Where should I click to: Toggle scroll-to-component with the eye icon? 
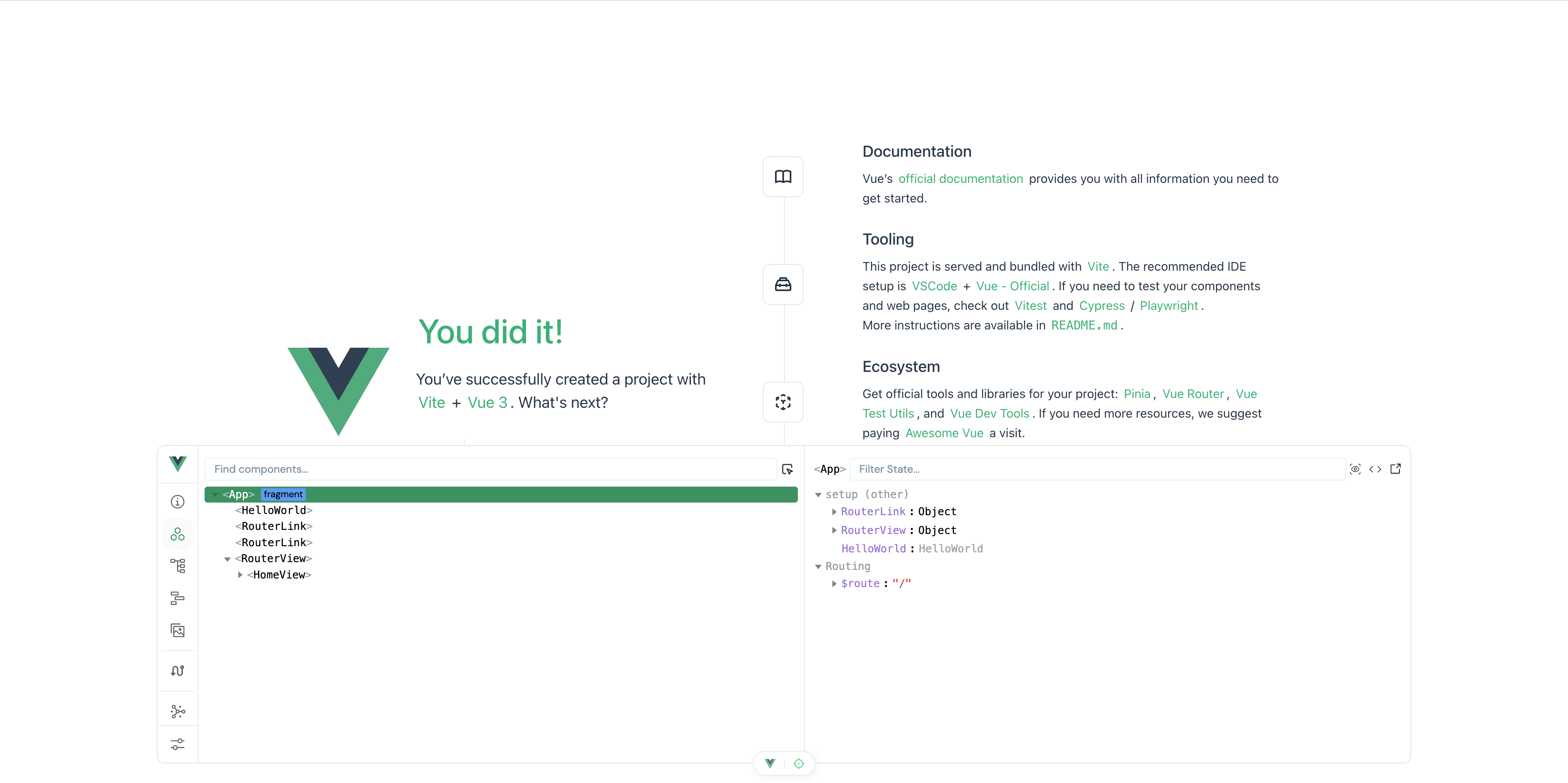pyautogui.click(x=1355, y=469)
